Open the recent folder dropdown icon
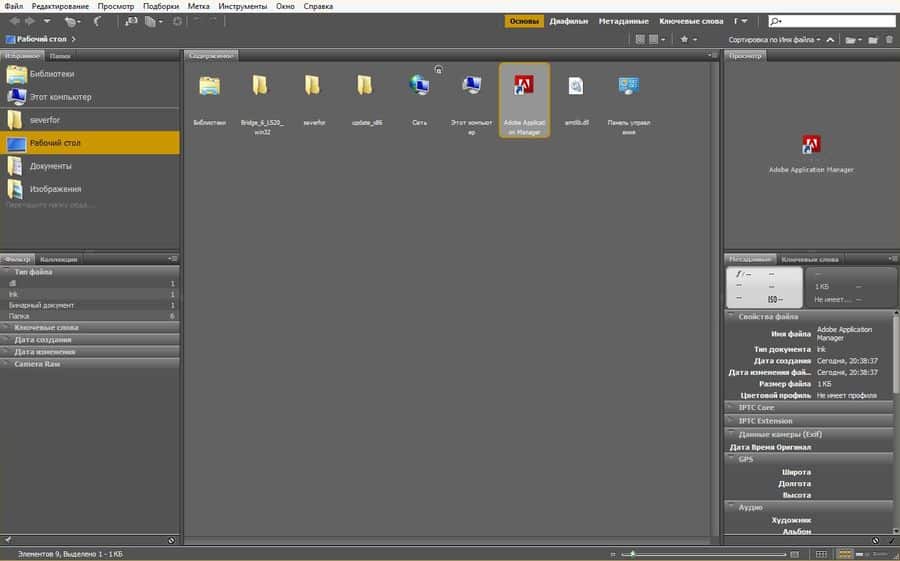900x561 pixels. click(854, 40)
